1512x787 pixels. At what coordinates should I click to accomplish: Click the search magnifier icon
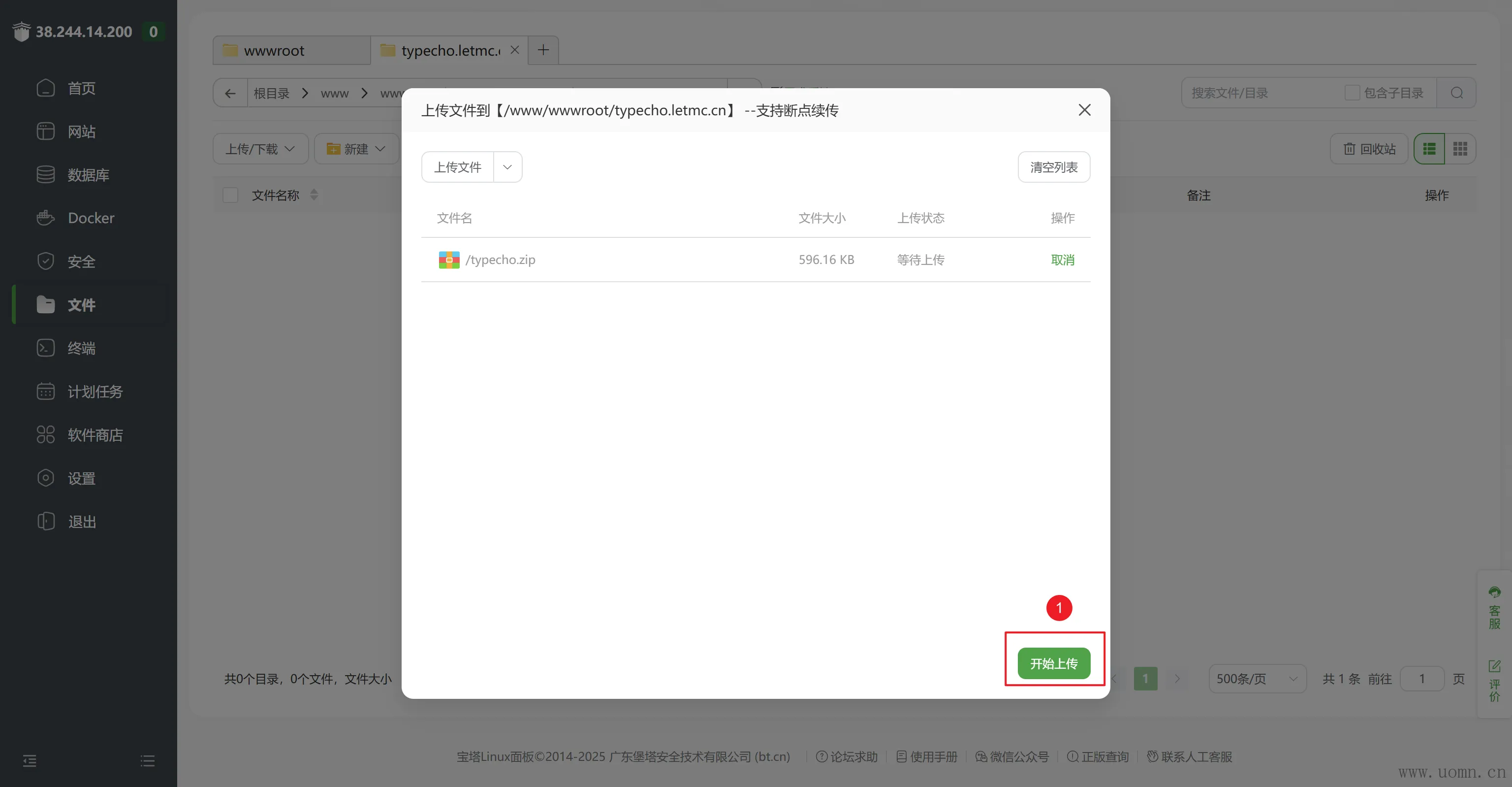coord(1456,93)
